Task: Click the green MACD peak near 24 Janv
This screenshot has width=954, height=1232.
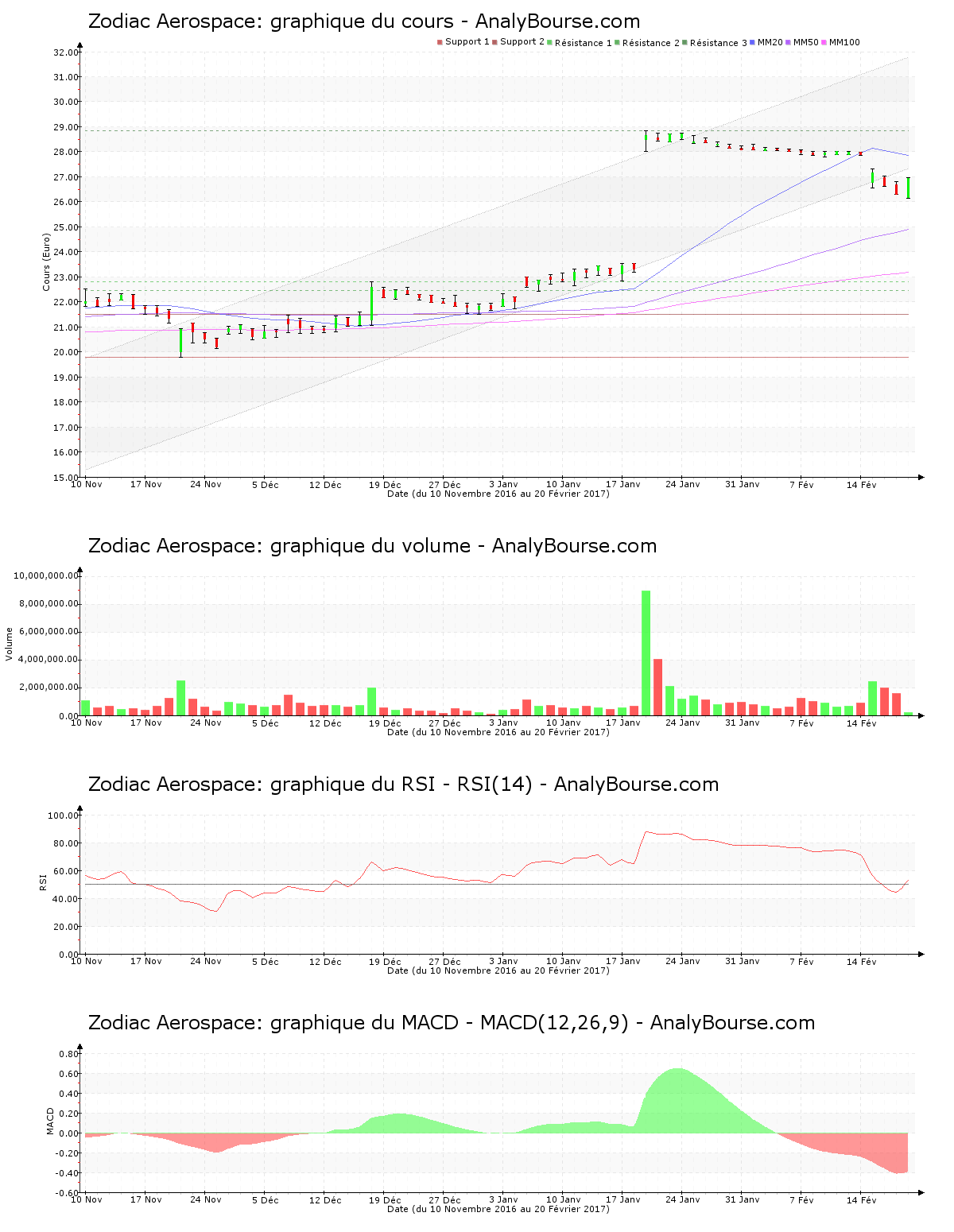Action: coord(677,1101)
